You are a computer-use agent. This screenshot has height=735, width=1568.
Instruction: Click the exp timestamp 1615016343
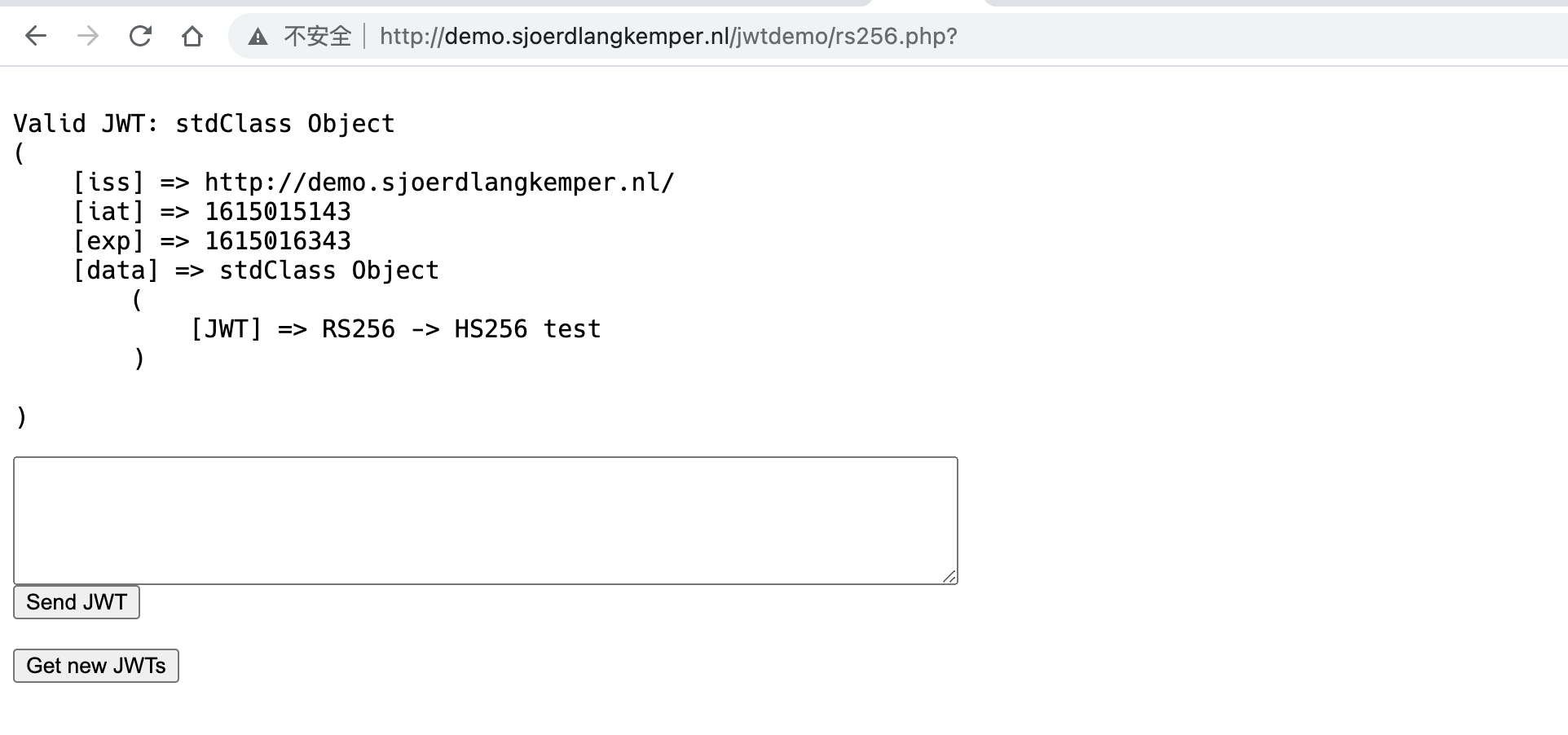click(278, 241)
